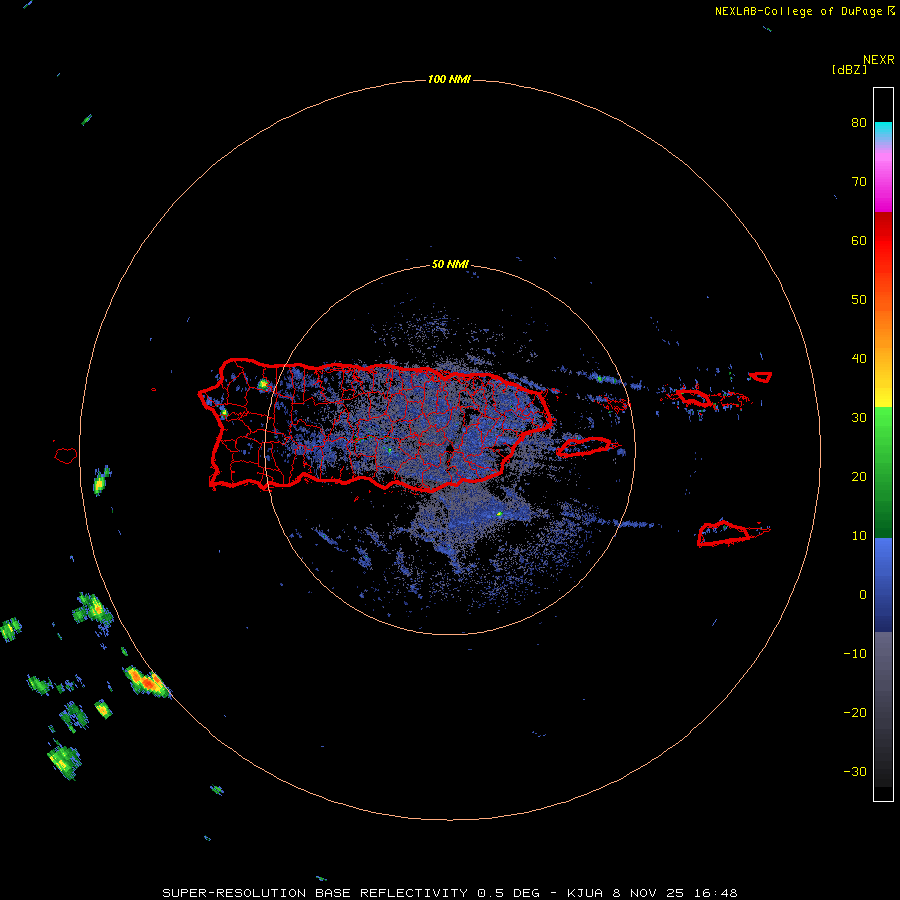Screen dimensions: 900x900
Task: Click the NEXR label above the scale
Action: 878,60
